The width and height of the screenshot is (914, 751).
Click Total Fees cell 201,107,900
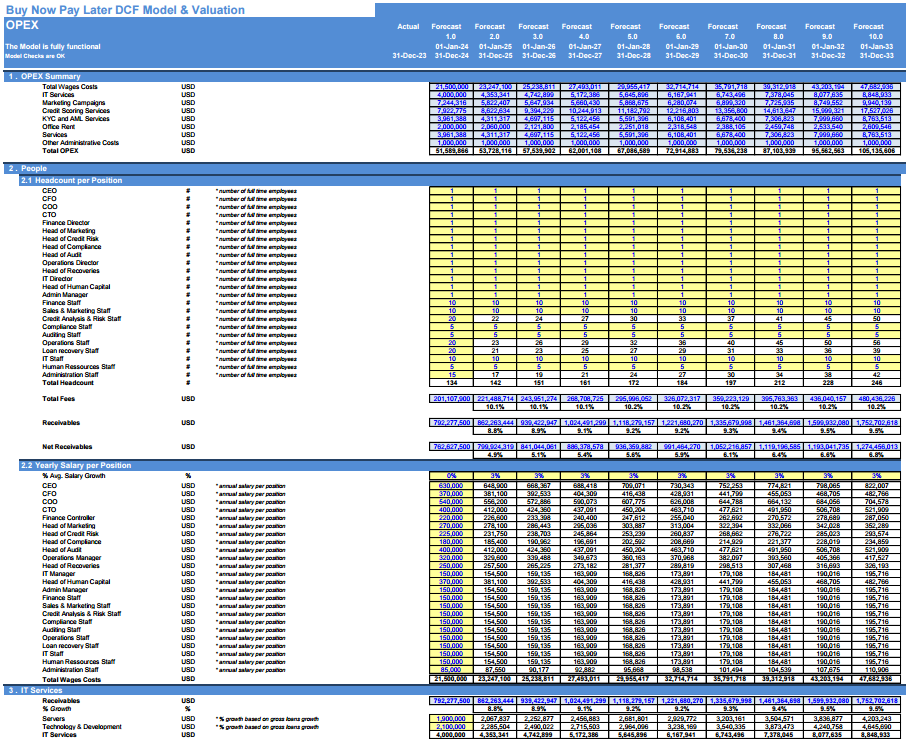[x=452, y=399]
